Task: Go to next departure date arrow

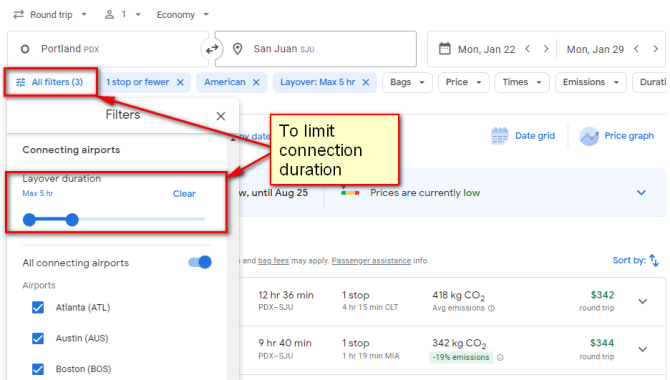Action: 546,49
